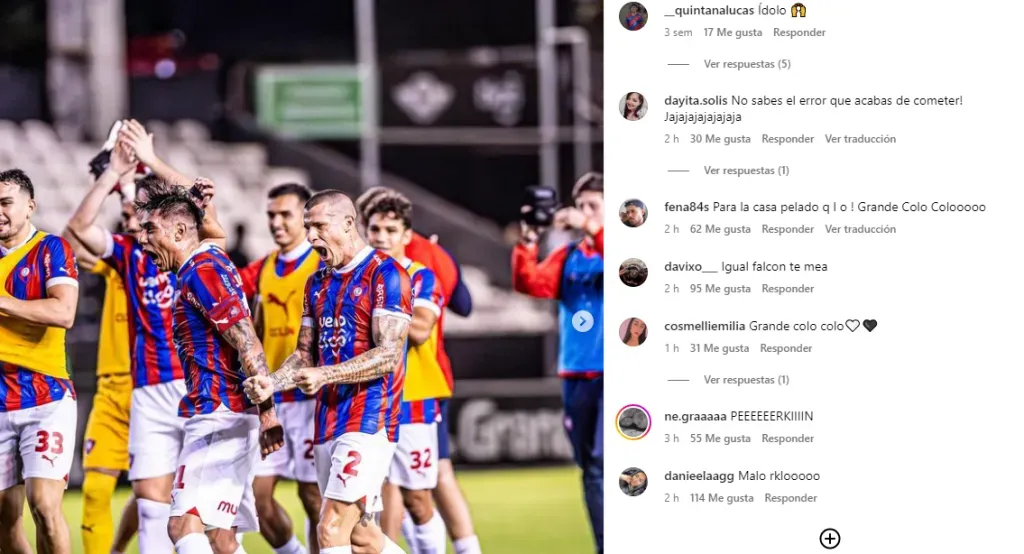Reply to davixo___ comment
The width and height of the screenshot is (1024, 554).
coord(788,289)
